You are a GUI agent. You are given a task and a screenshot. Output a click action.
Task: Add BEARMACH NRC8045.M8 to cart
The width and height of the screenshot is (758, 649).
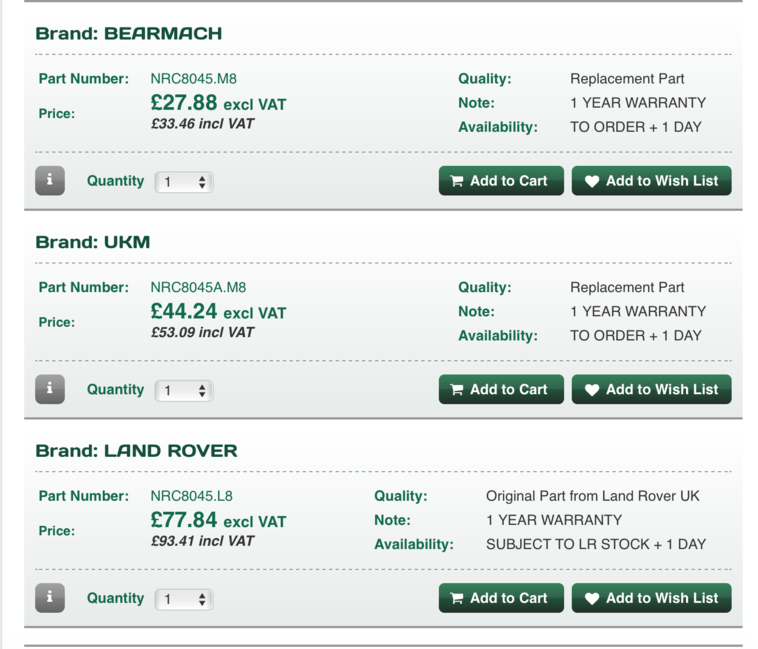click(x=501, y=181)
